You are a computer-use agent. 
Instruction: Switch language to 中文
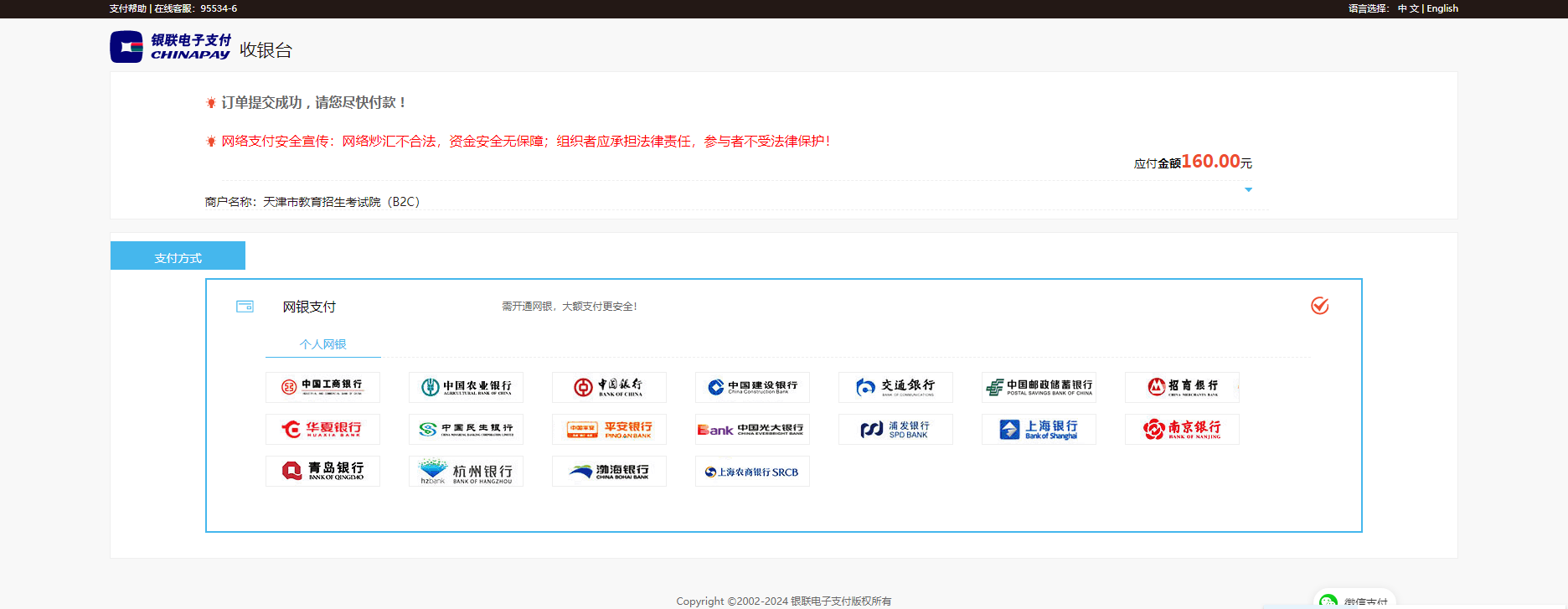click(x=1408, y=8)
